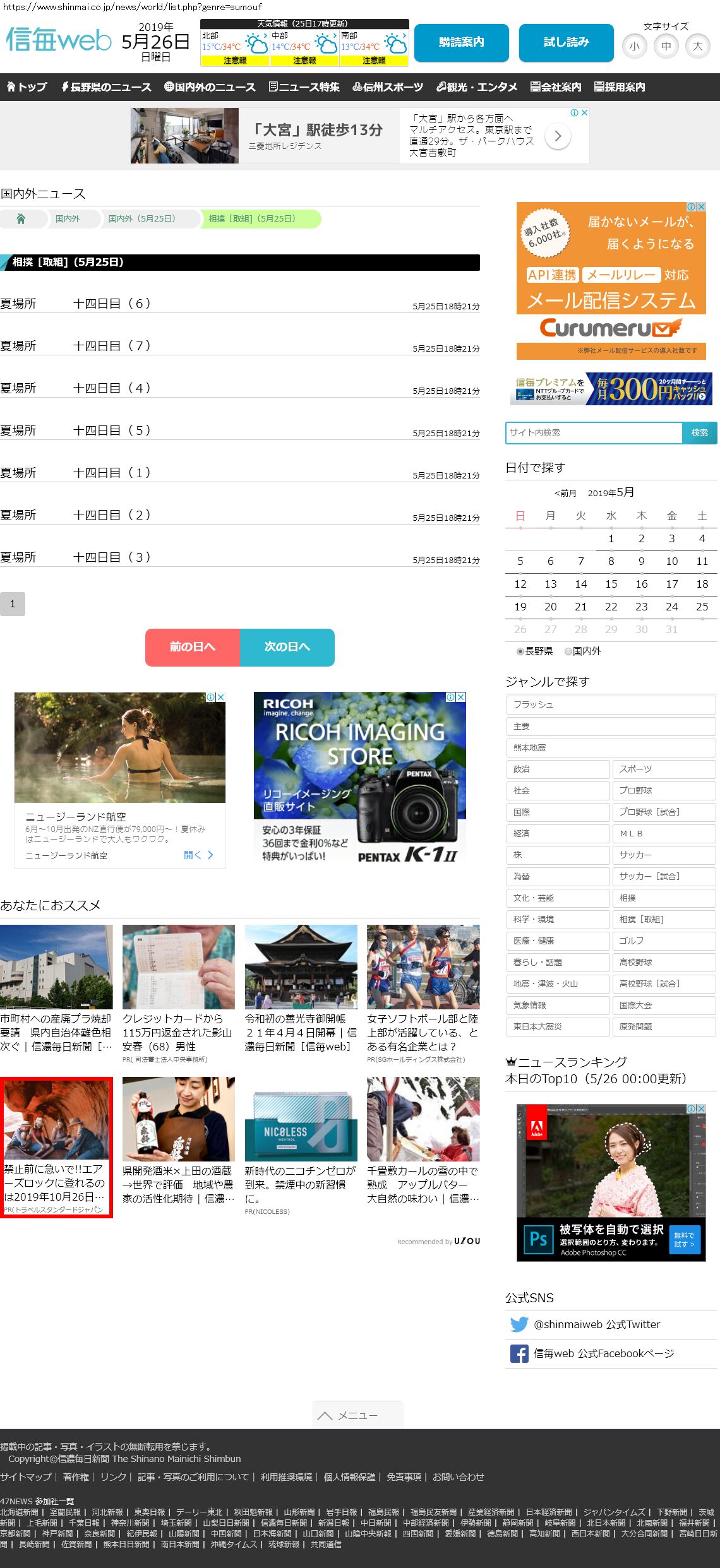Click the サイト内検索 search field
This screenshot has width=720, height=1568.
coord(594,432)
